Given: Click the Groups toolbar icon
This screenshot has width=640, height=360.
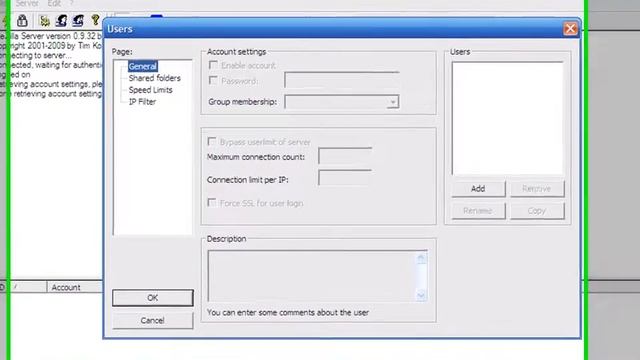Looking at the screenshot, I should point(78,20).
